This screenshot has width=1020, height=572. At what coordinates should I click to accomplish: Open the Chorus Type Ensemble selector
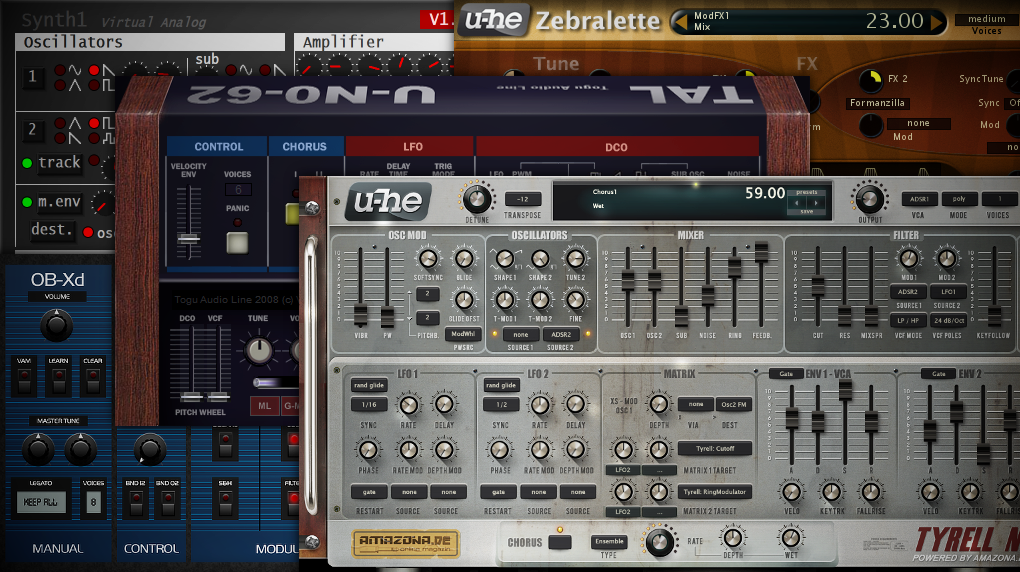click(609, 541)
